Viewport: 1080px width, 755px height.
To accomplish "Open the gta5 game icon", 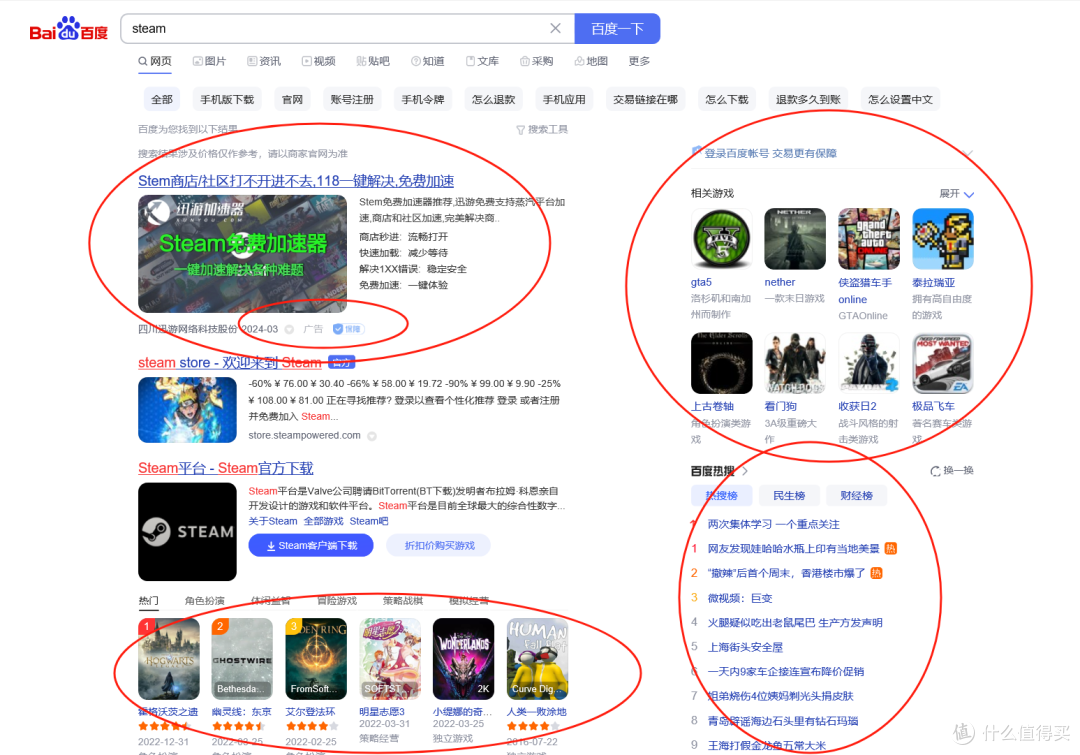I will (x=721, y=239).
